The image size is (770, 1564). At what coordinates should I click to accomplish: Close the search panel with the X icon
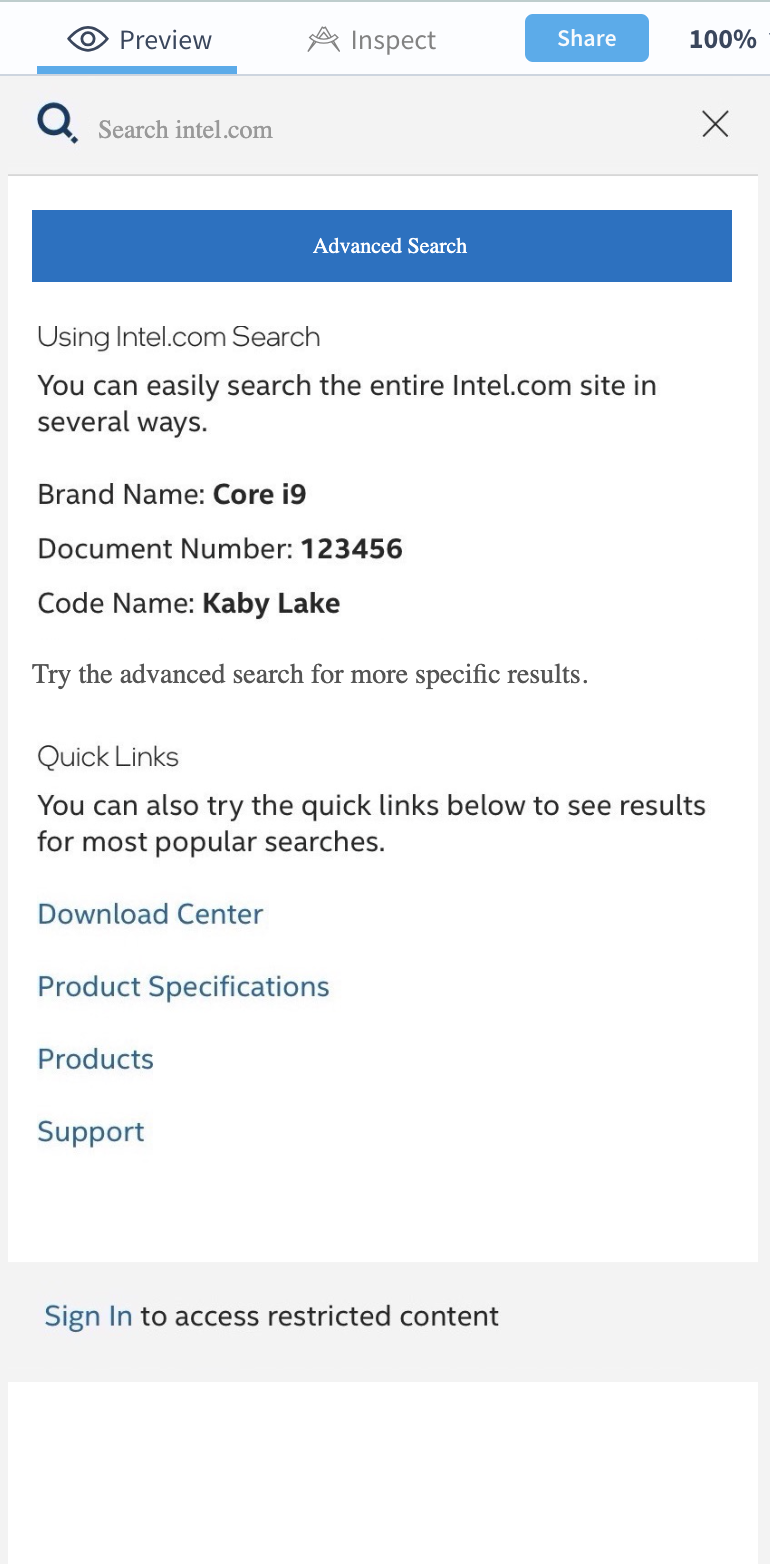coord(715,124)
